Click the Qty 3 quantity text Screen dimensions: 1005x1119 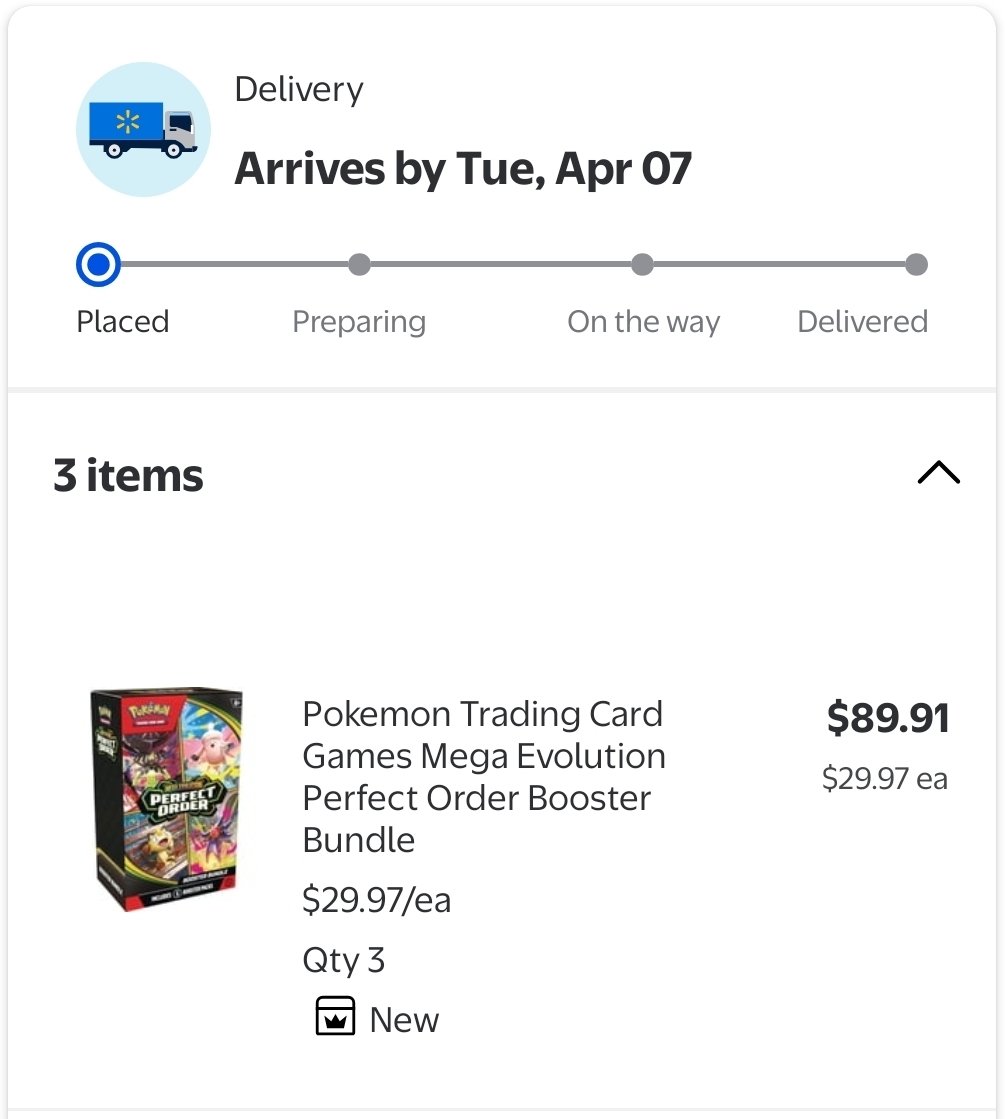[x=343, y=960]
